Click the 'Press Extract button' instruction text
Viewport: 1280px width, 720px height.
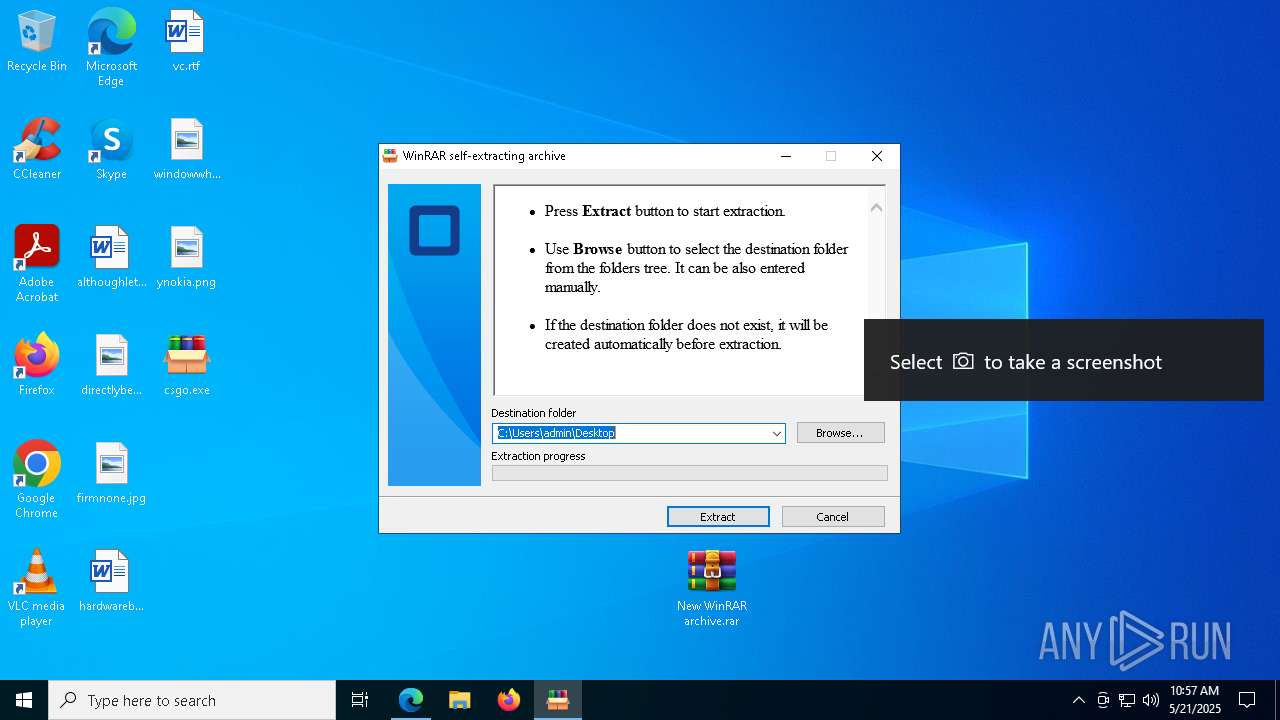665,211
